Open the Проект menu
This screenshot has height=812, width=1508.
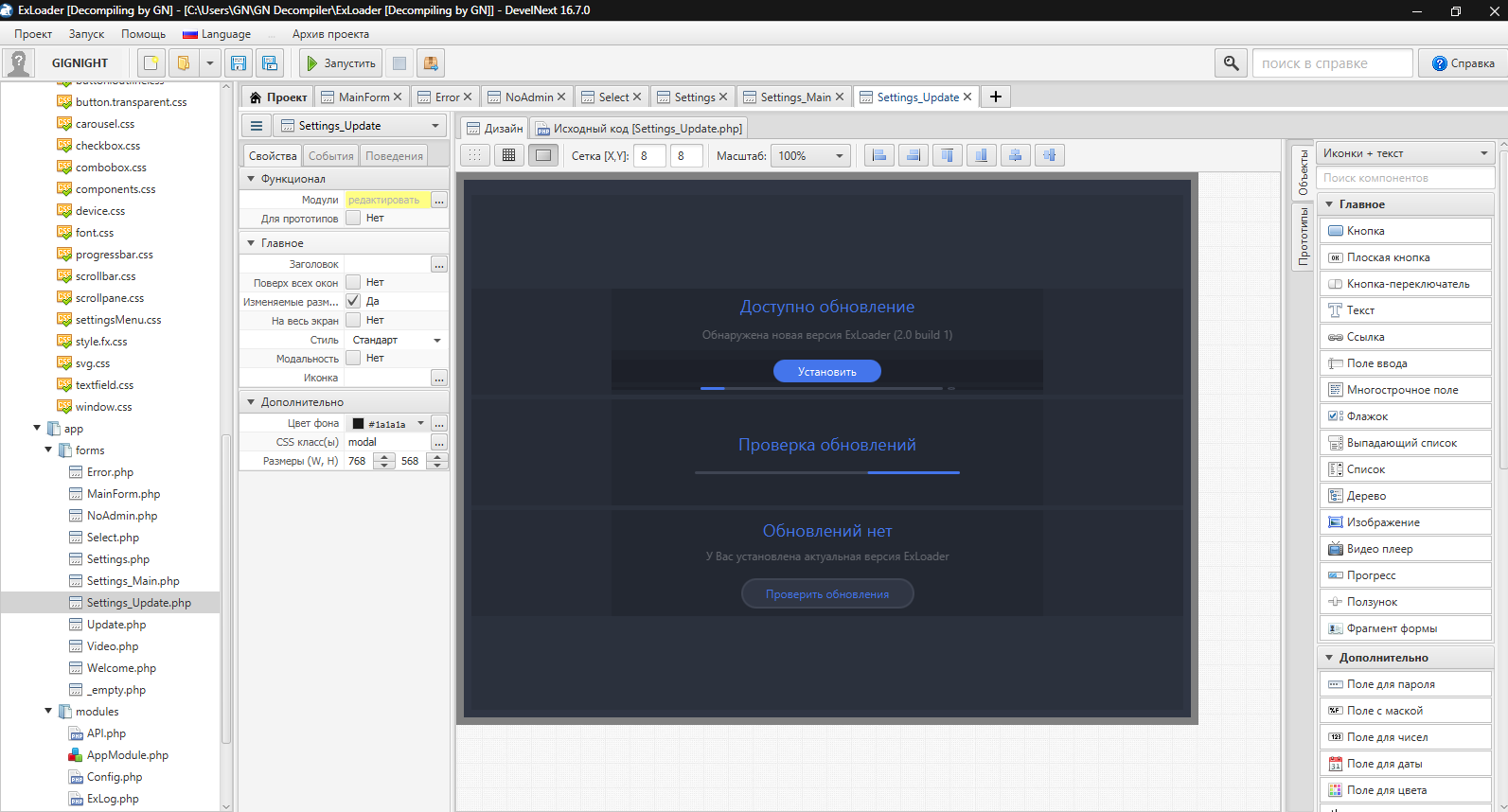click(33, 34)
